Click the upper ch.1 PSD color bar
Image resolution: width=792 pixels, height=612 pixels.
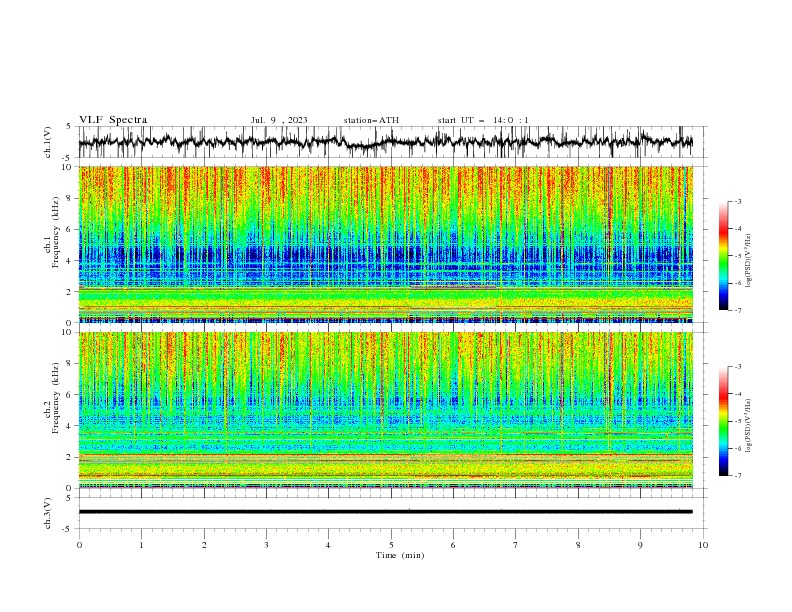click(x=723, y=256)
